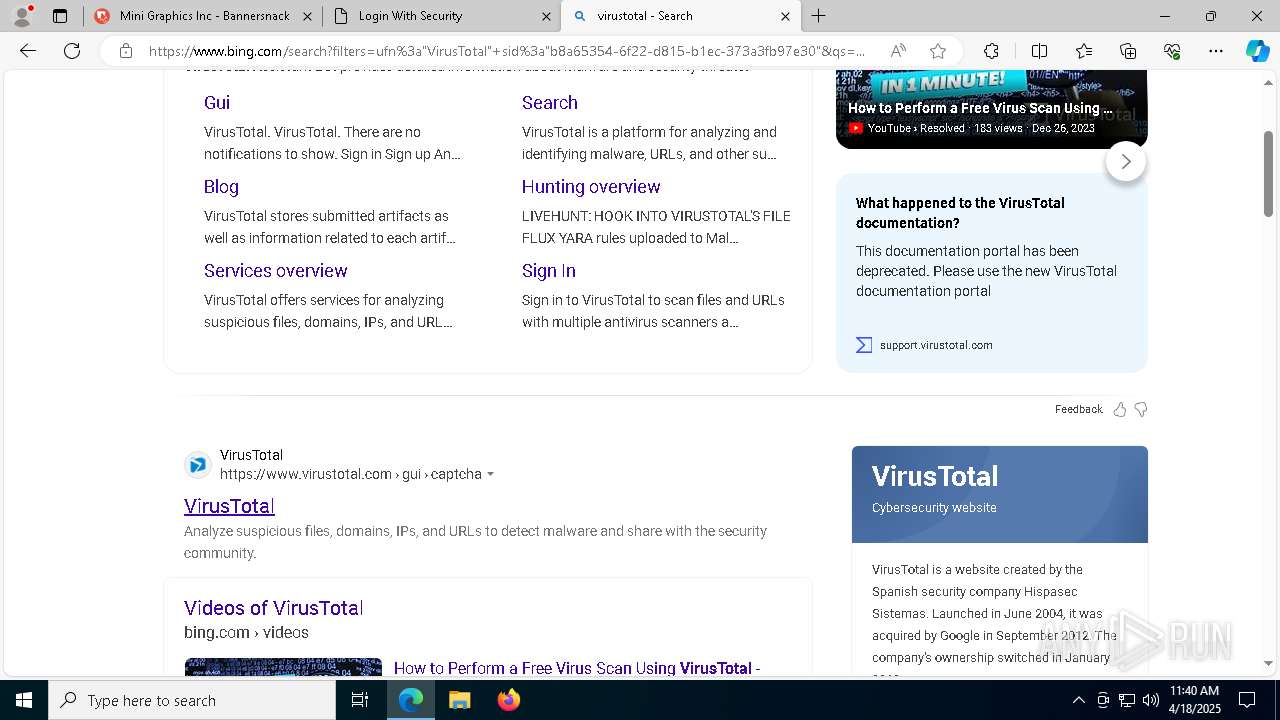Advance the video carousel next arrow

(x=1125, y=161)
